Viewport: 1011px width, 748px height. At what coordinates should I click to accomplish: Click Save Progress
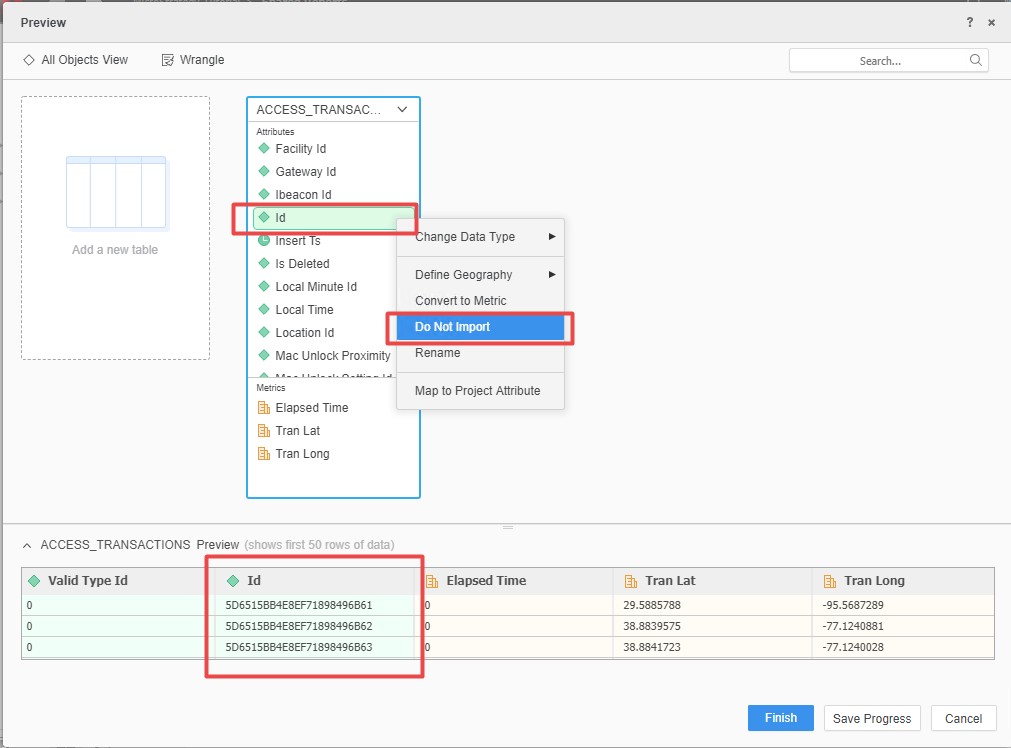[x=871, y=717]
